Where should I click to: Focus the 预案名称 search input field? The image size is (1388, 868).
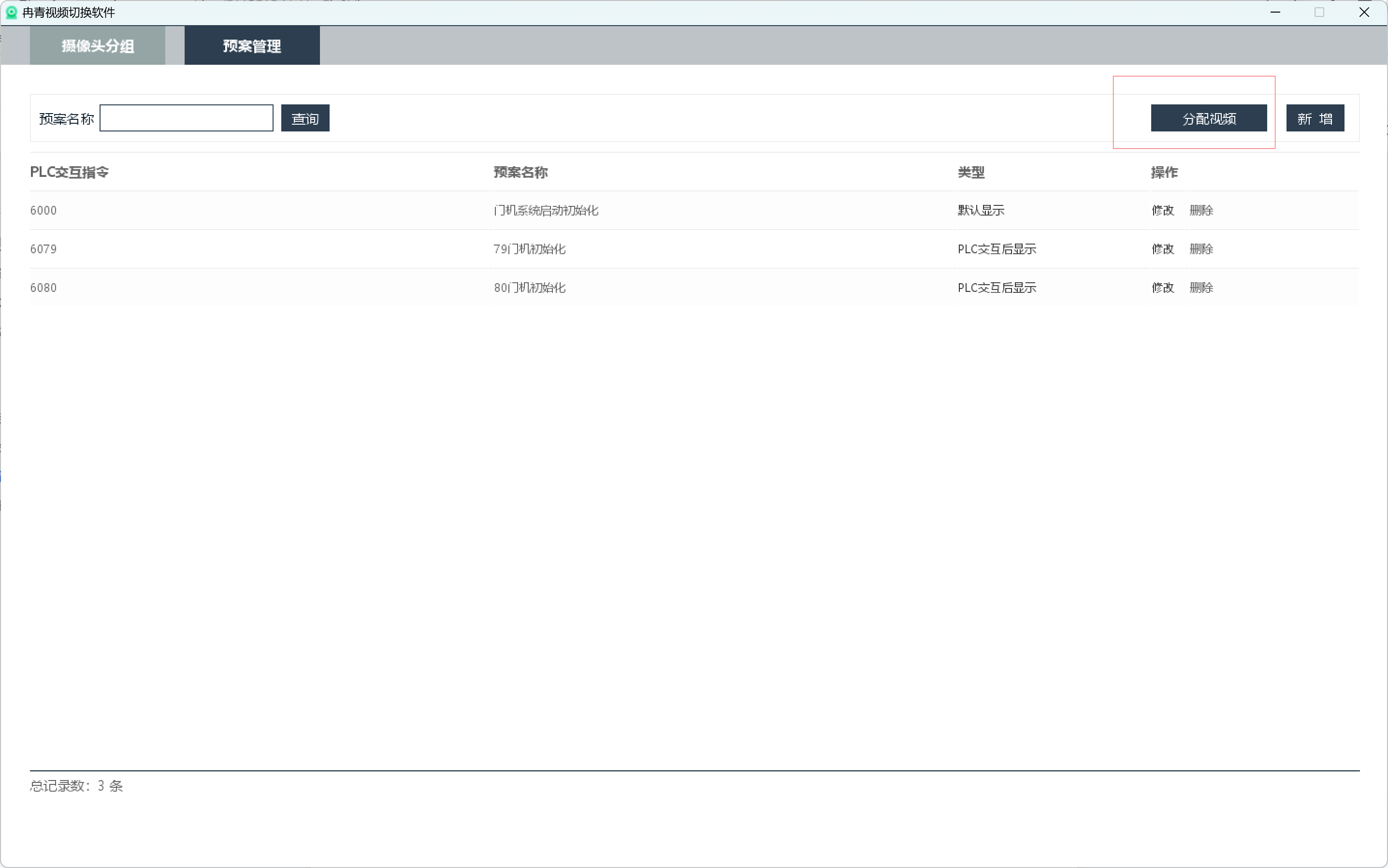click(186, 118)
